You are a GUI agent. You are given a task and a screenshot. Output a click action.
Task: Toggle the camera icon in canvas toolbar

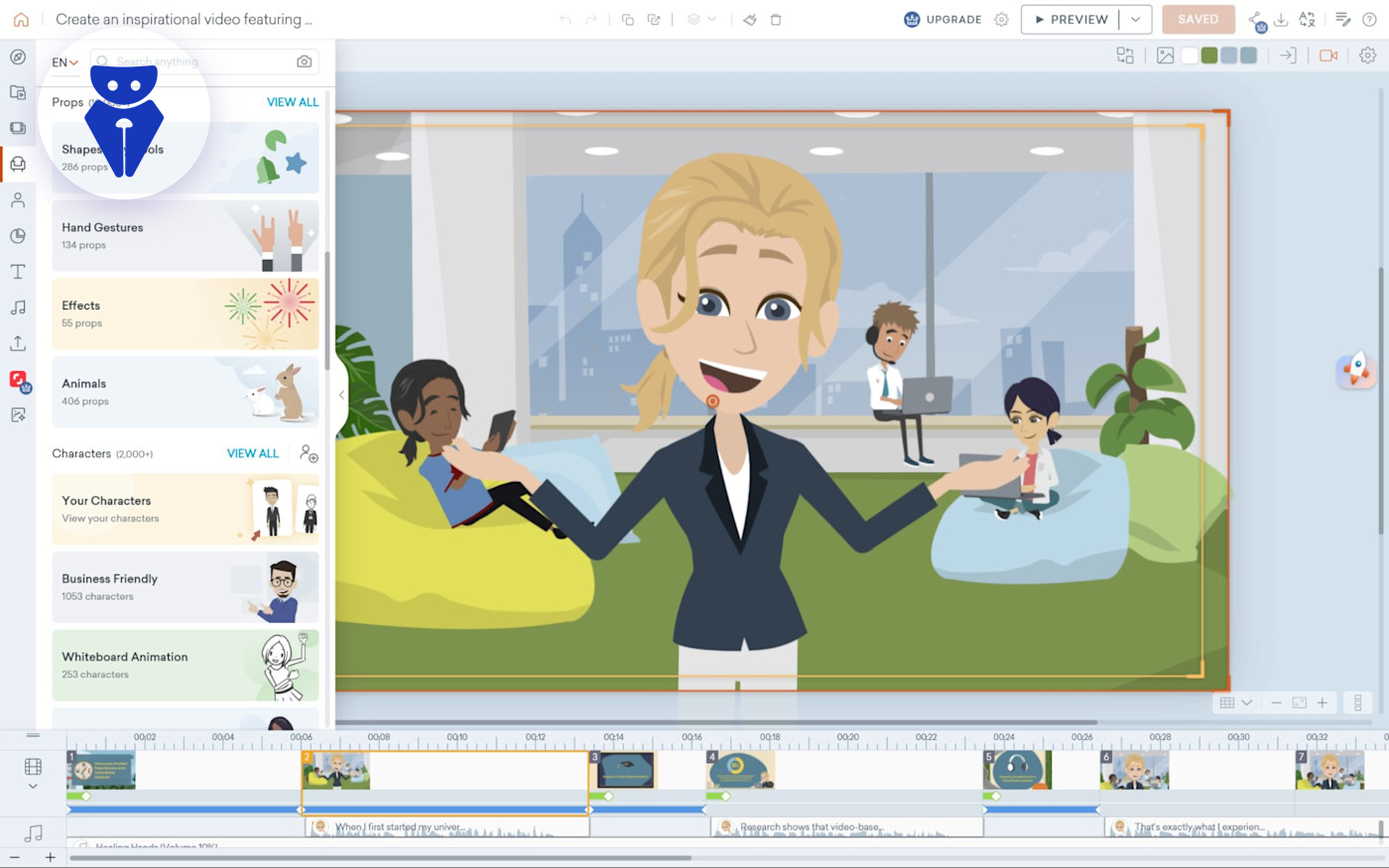coord(1328,56)
